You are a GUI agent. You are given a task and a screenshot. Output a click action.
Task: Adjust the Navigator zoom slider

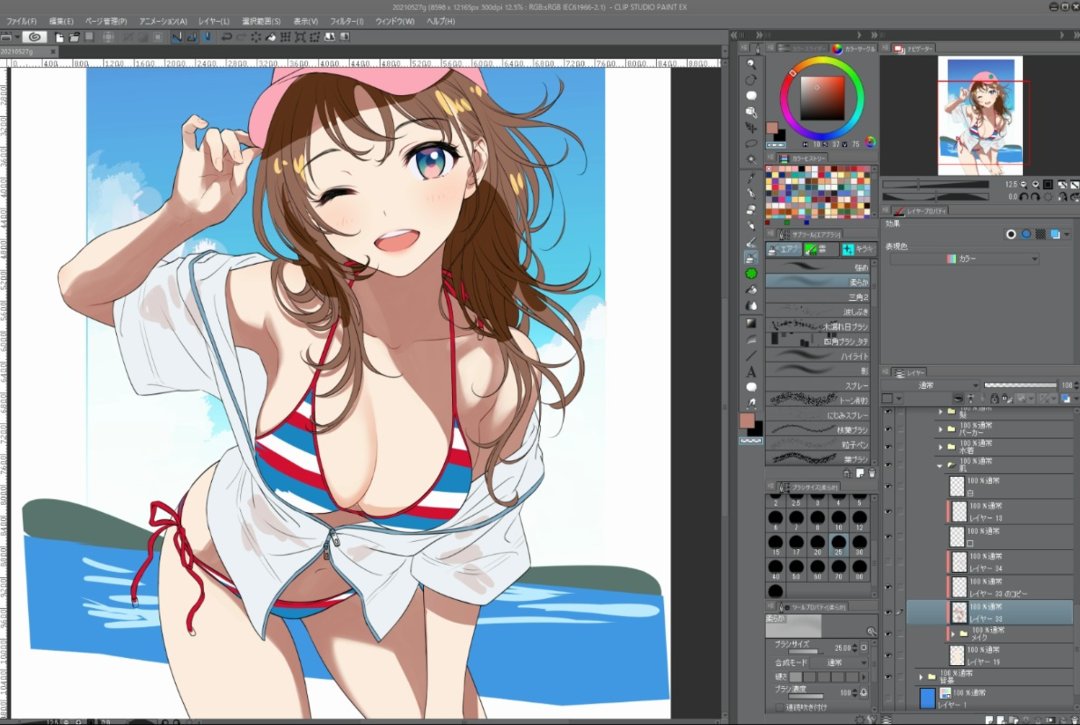click(x=935, y=185)
